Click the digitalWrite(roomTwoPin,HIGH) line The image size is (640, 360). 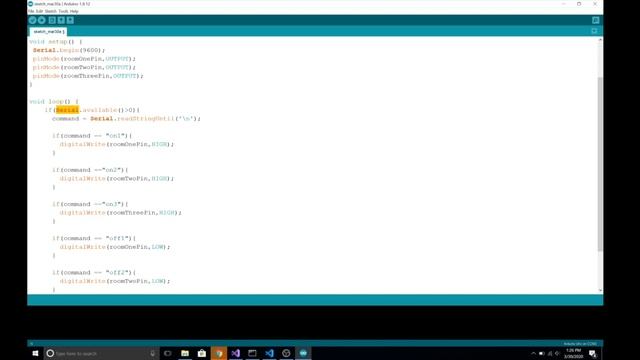[117, 179]
